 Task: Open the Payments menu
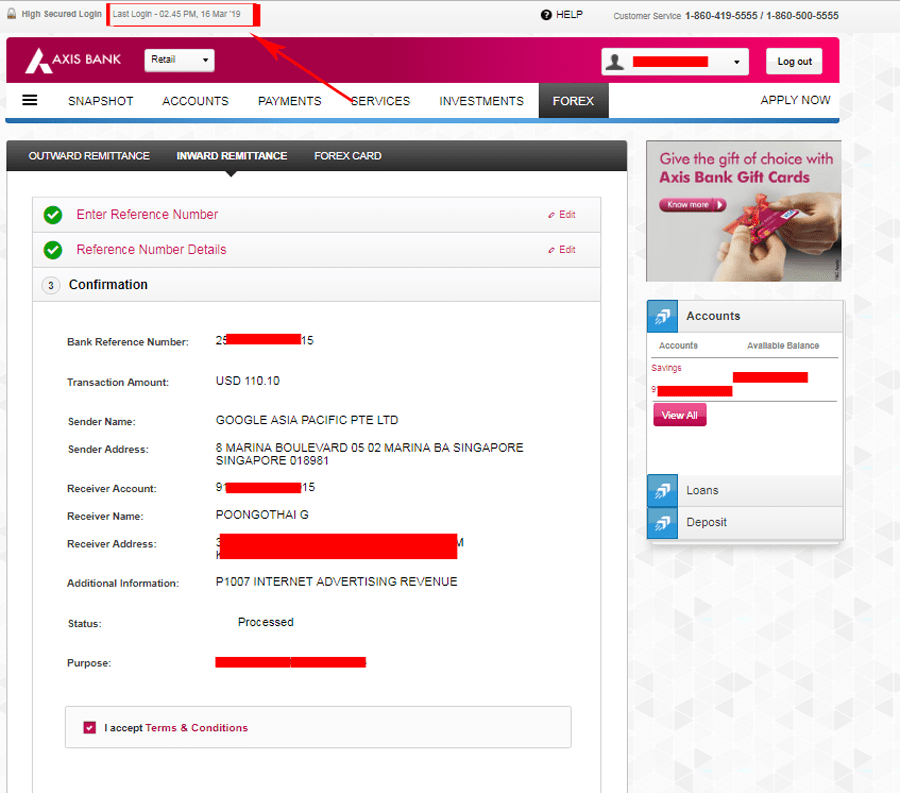point(289,101)
